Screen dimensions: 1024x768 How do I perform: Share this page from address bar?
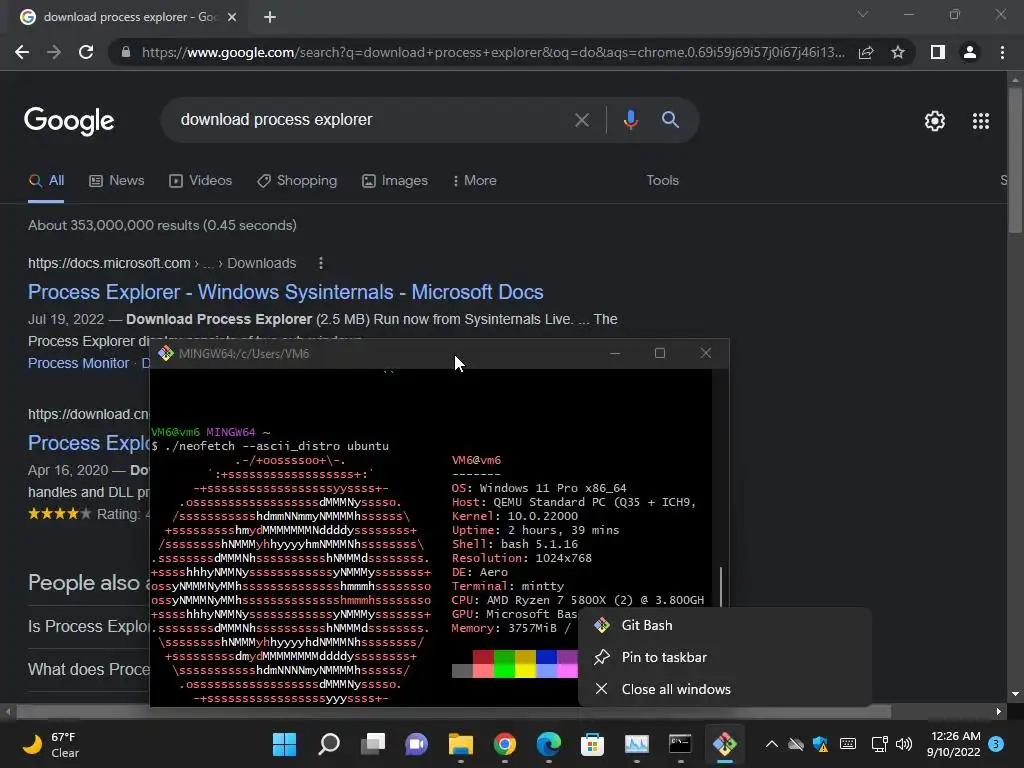(866, 52)
